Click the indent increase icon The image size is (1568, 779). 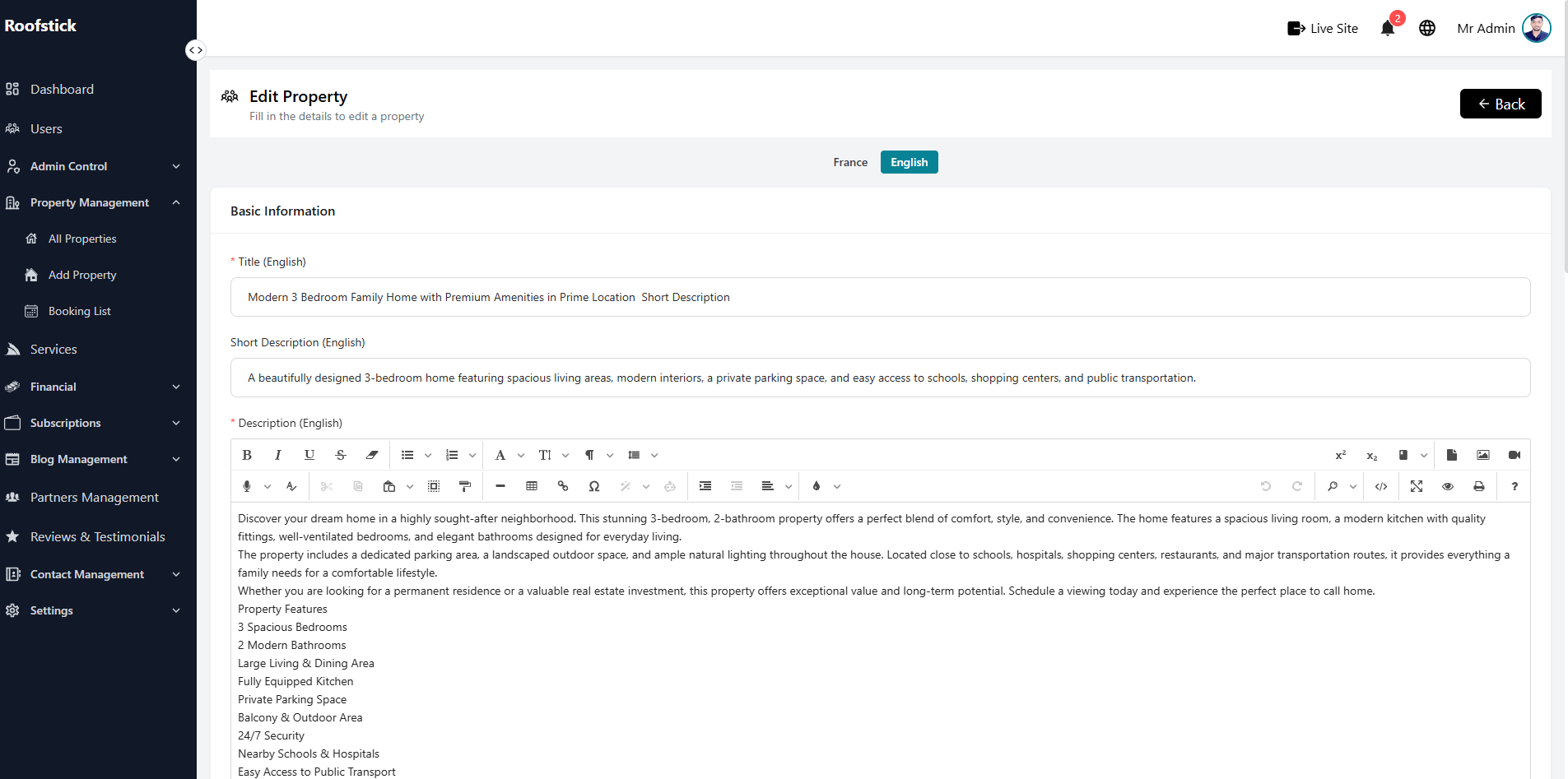[x=705, y=486]
